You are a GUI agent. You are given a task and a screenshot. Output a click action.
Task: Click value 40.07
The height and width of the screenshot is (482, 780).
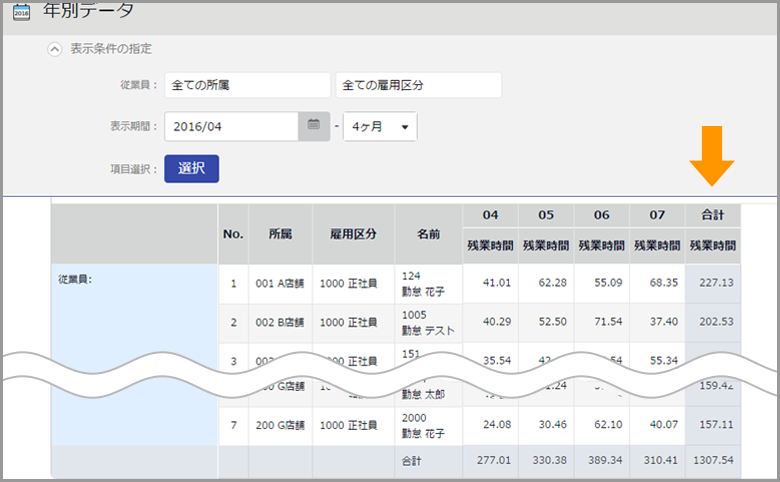pos(664,425)
